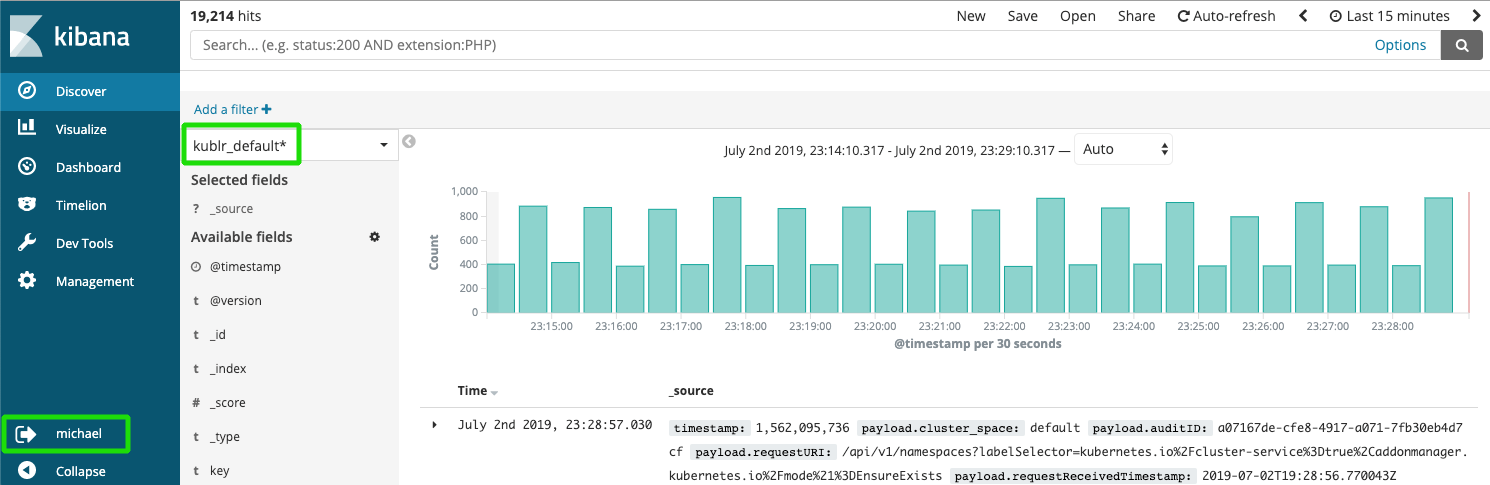
Task: Open Last 15 minutes time picker
Action: (x=1389, y=16)
